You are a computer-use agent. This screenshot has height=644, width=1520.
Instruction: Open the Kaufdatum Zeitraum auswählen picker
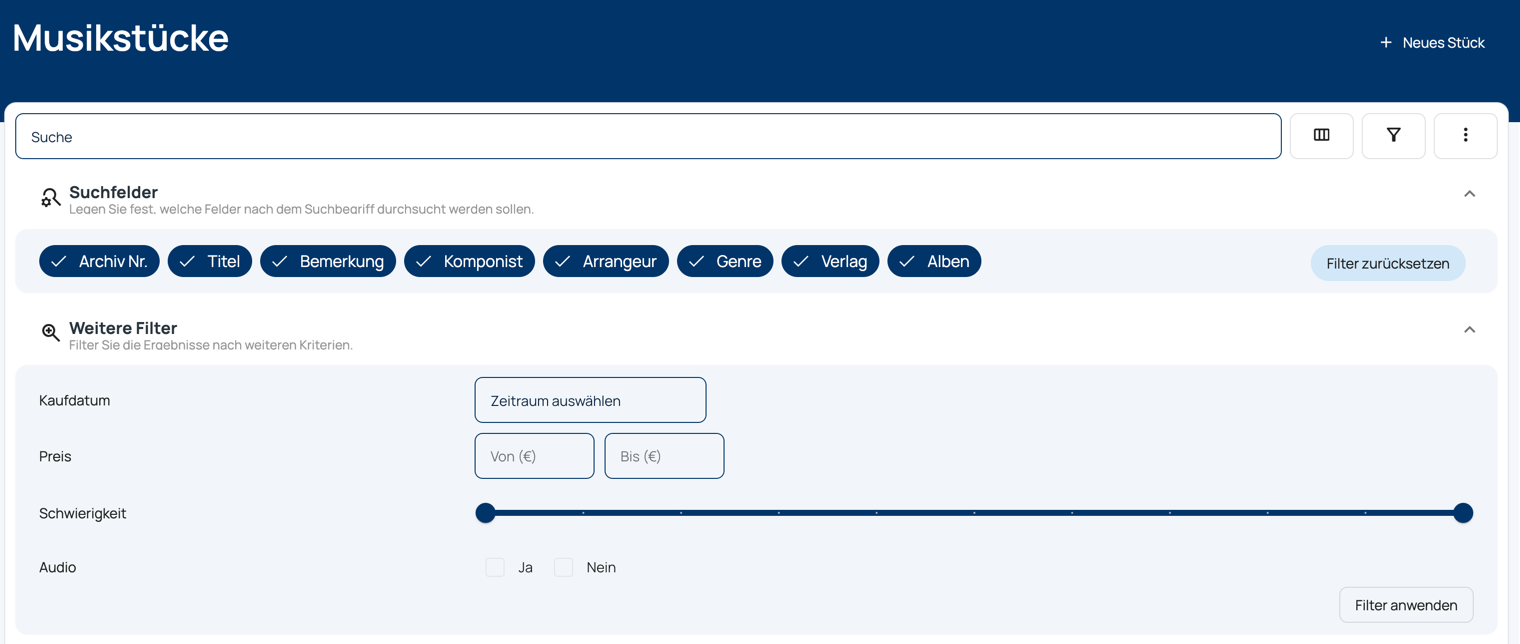590,400
